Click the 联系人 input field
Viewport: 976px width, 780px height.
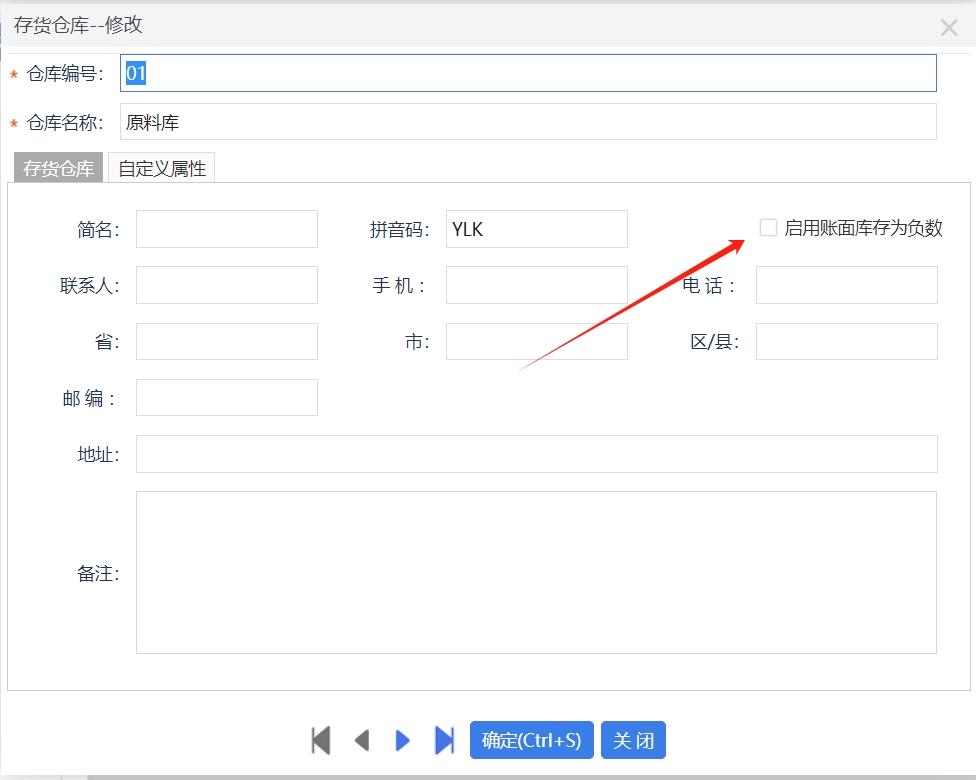tap(227, 285)
